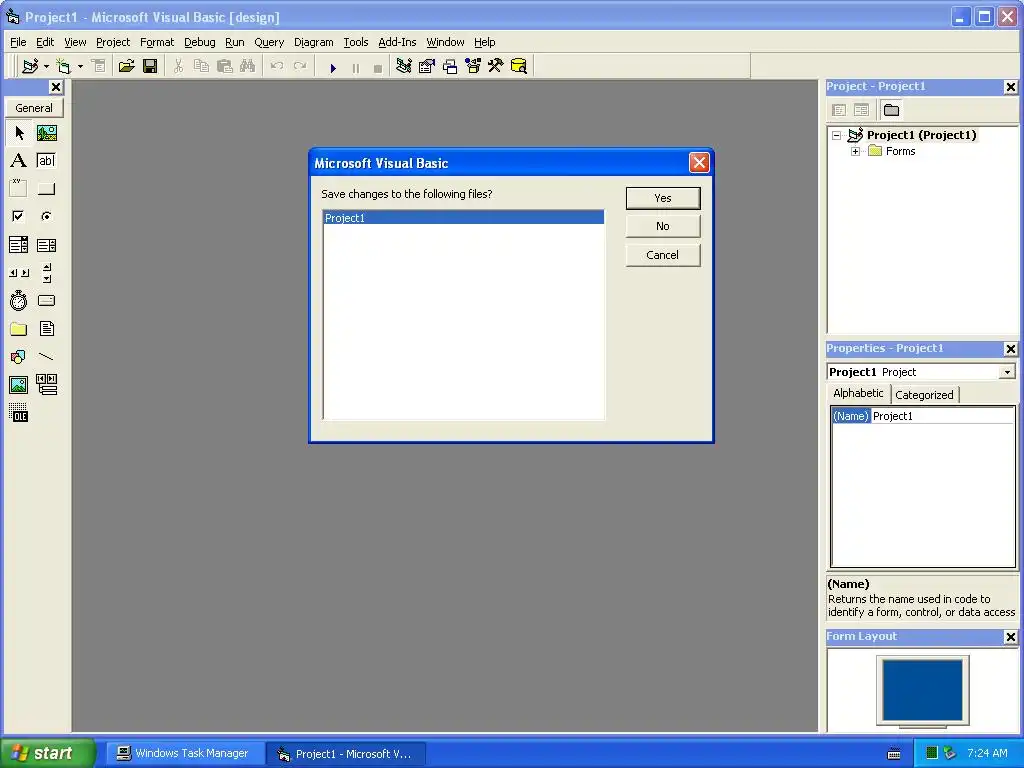This screenshot has width=1024, height=768.
Task: Open the Add Project dropdown arrow
Action: (46, 67)
